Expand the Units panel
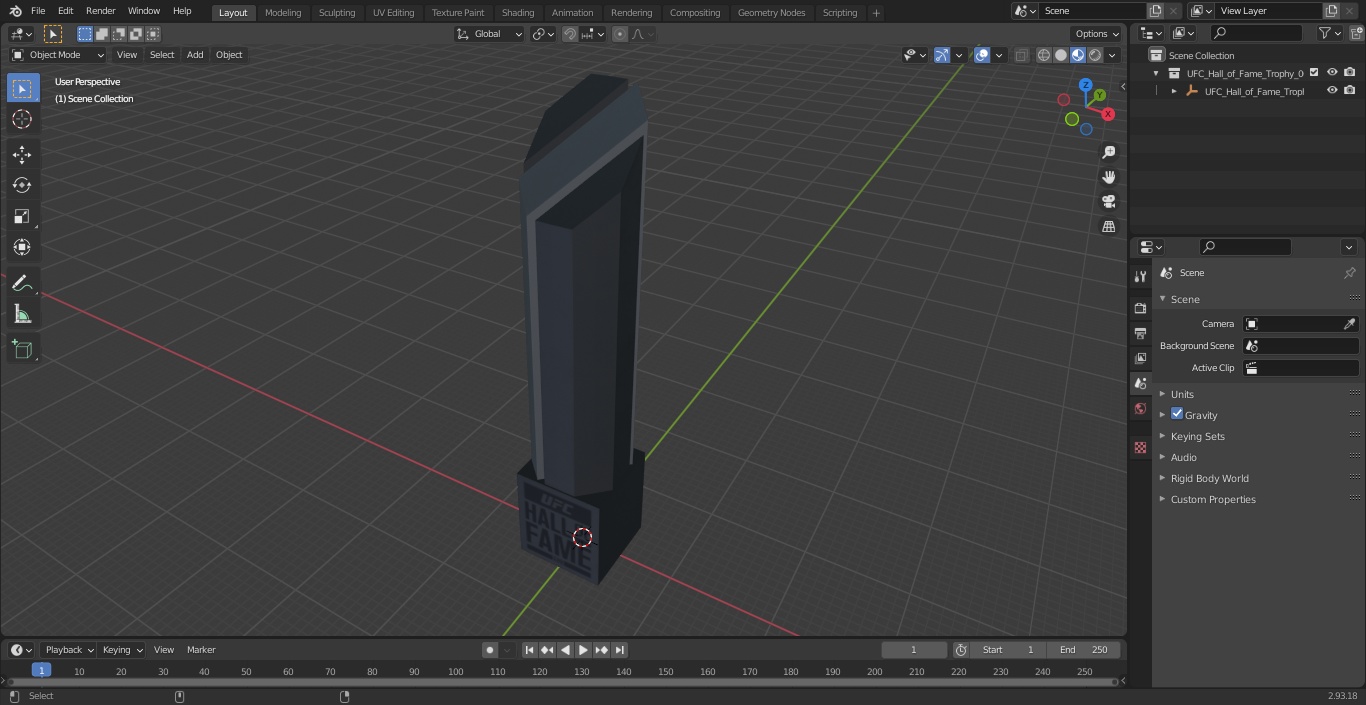The image size is (1366, 705). coord(1182,394)
